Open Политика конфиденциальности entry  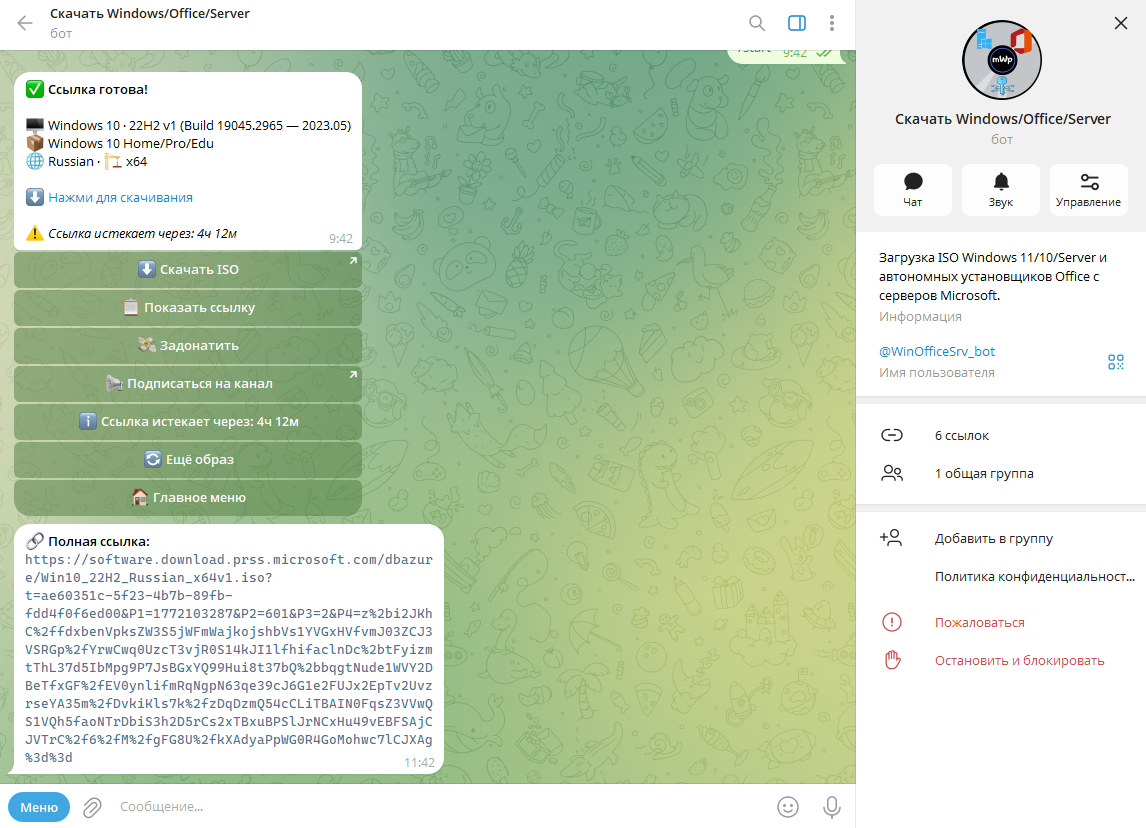(x=1001, y=577)
